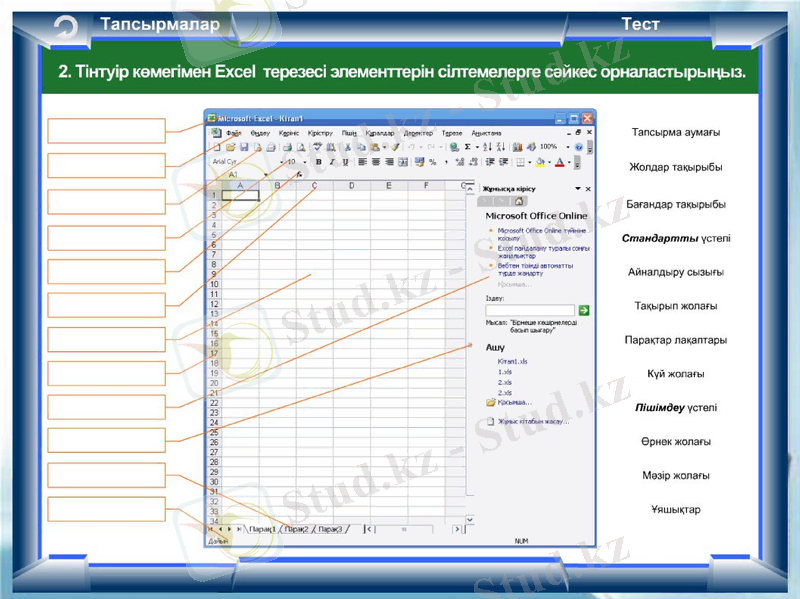This screenshot has width=800, height=599.
Task: Click the task pane search input field
Action: coord(530,311)
